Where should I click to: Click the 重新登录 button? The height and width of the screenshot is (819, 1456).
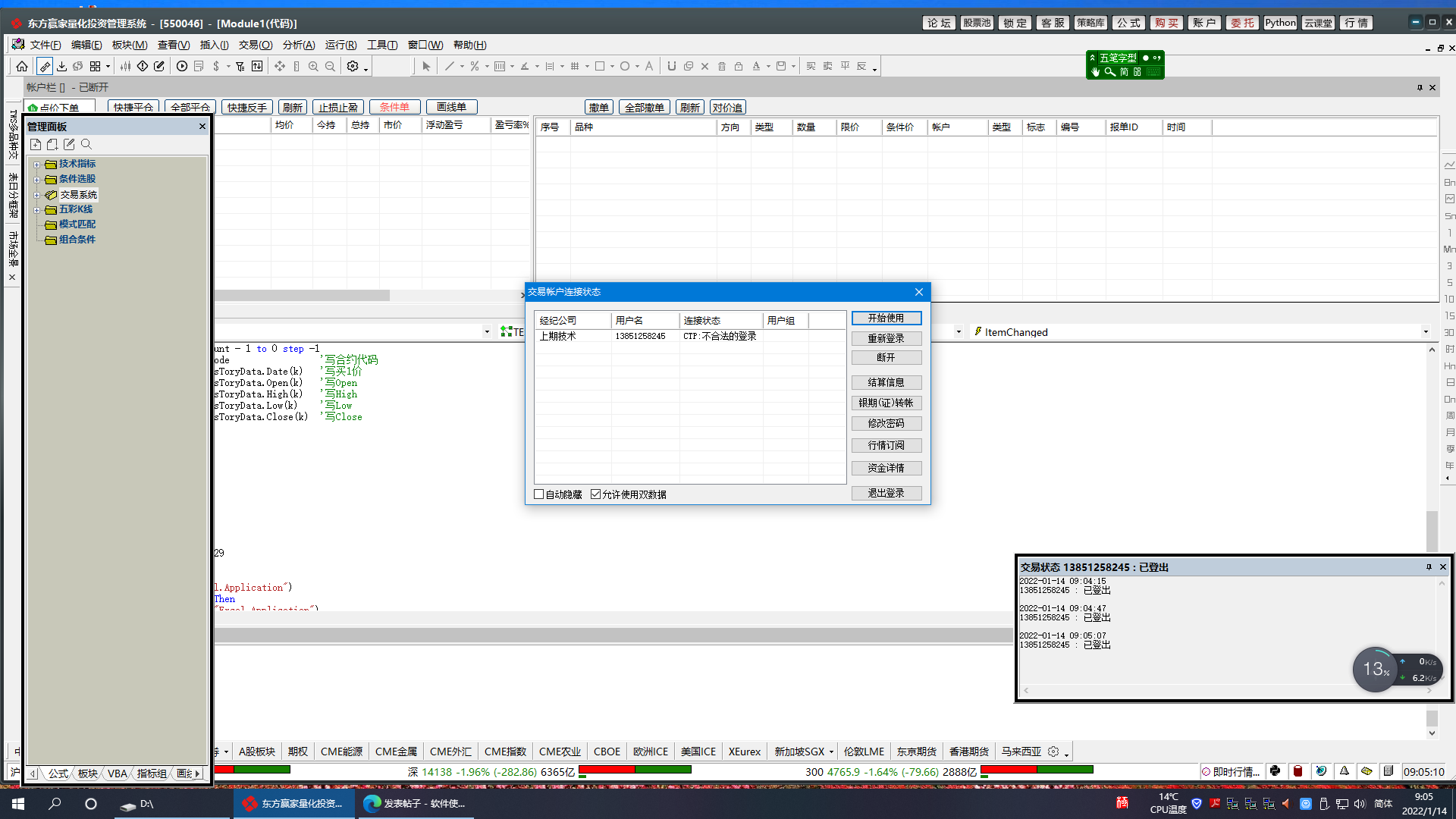[886, 338]
